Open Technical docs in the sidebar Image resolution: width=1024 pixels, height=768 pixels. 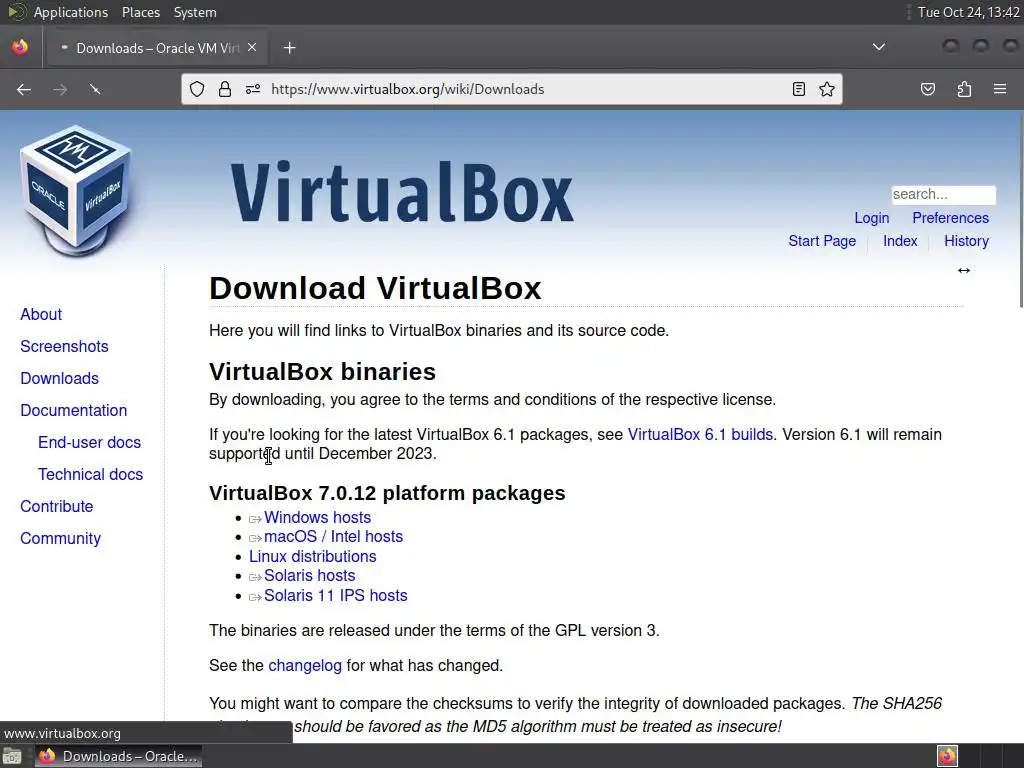coord(90,475)
